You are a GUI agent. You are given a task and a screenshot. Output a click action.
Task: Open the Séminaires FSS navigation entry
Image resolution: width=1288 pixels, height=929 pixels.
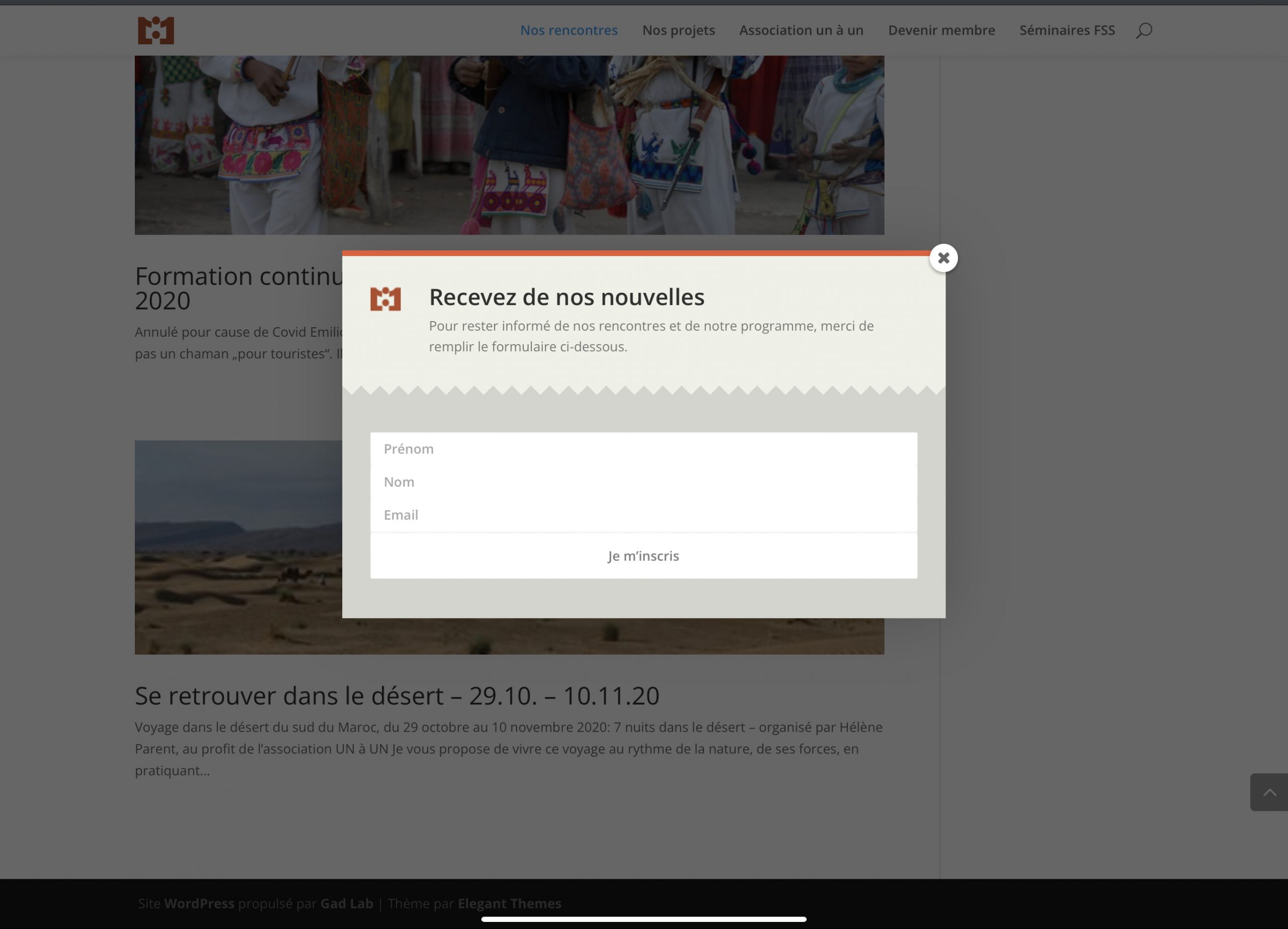point(1067,30)
